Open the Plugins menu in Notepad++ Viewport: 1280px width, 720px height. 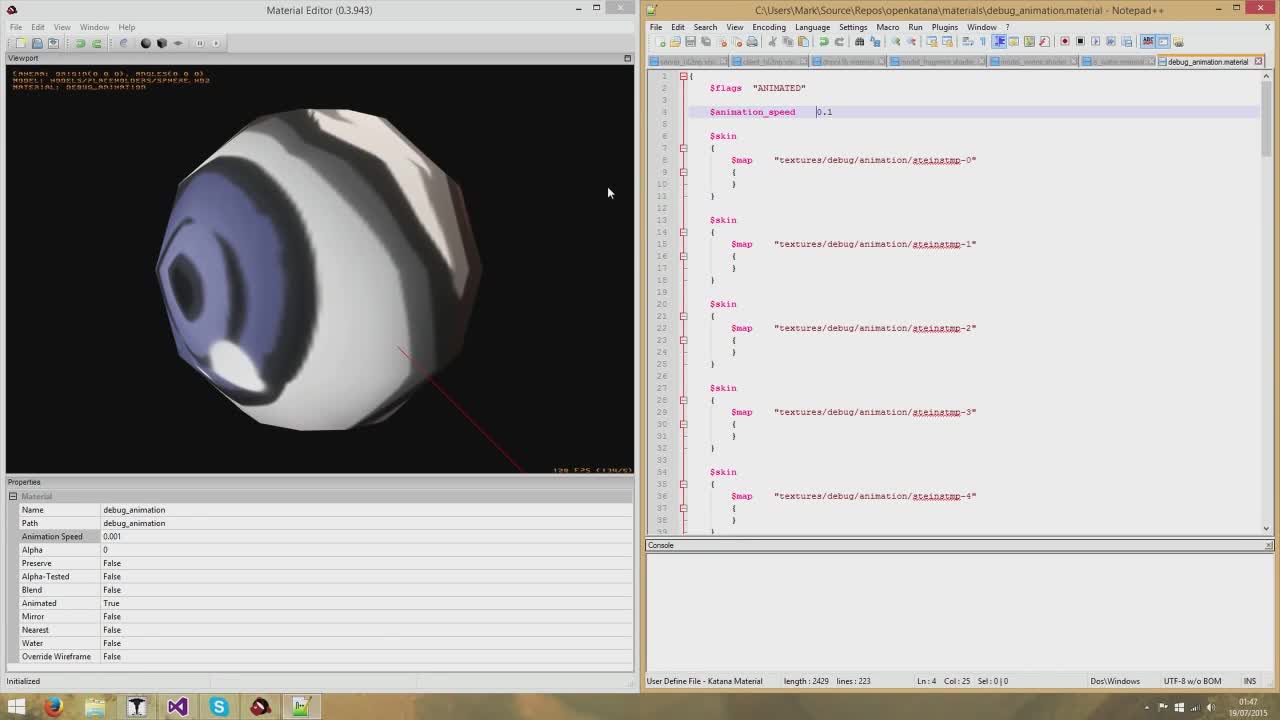[x=944, y=27]
